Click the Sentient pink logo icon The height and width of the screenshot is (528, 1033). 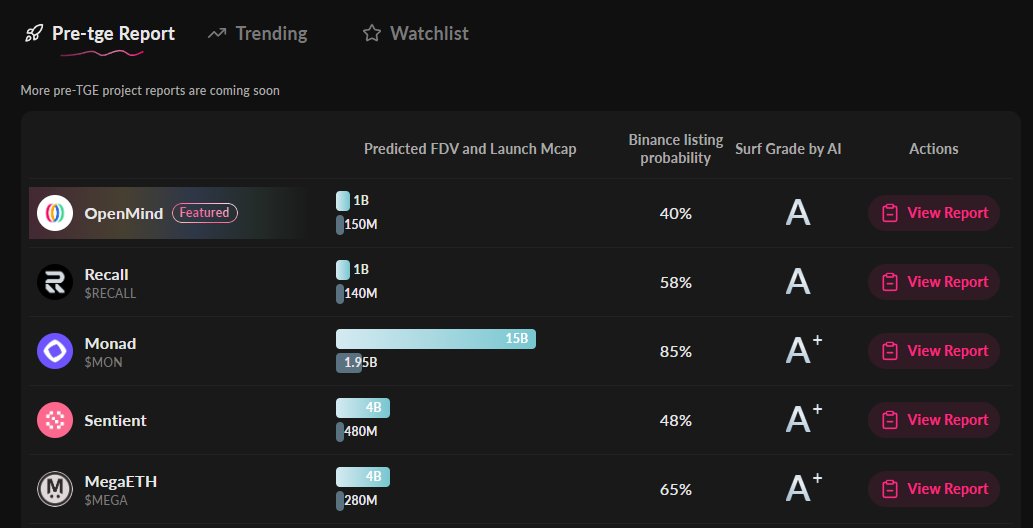(55, 420)
